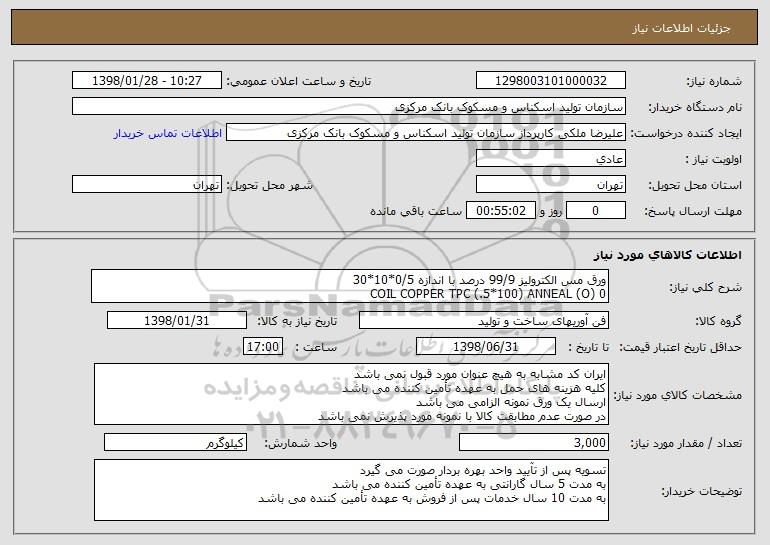
Task: Click the remaining days field showing 0
Action: [x=596, y=211]
